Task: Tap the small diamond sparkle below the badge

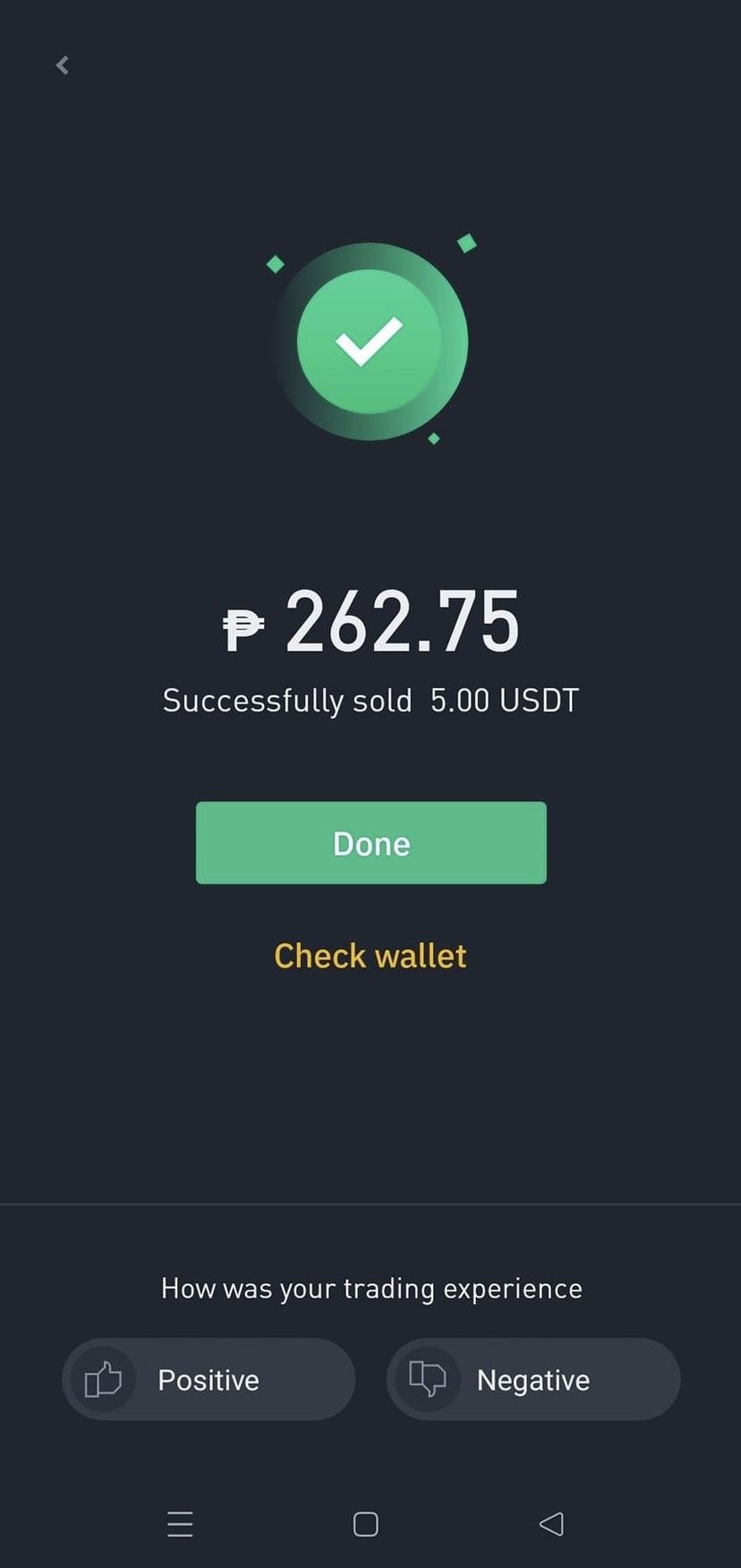Action: coord(434,439)
